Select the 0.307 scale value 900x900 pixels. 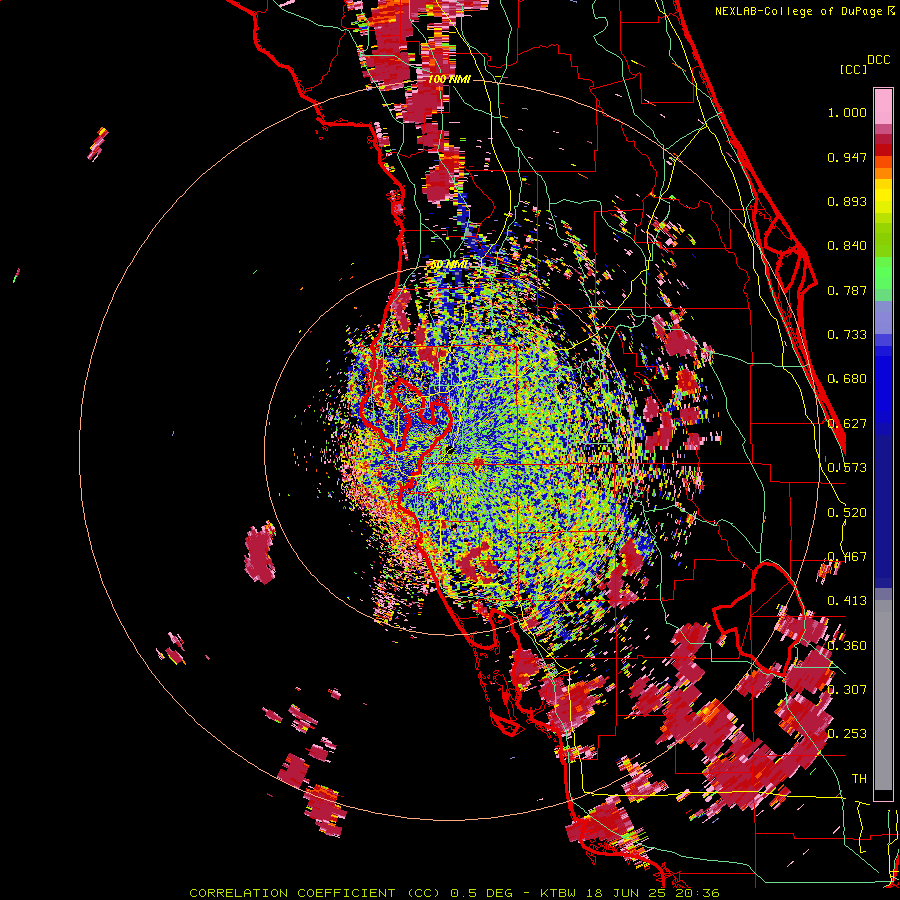847,690
